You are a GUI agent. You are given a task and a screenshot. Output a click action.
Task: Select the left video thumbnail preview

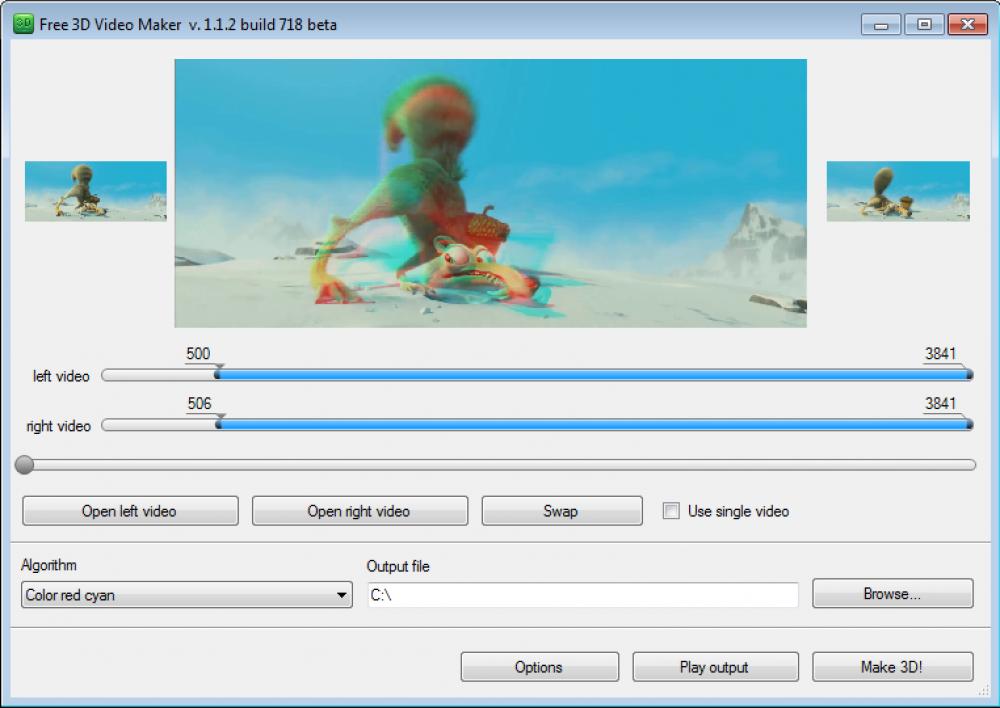click(95, 191)
